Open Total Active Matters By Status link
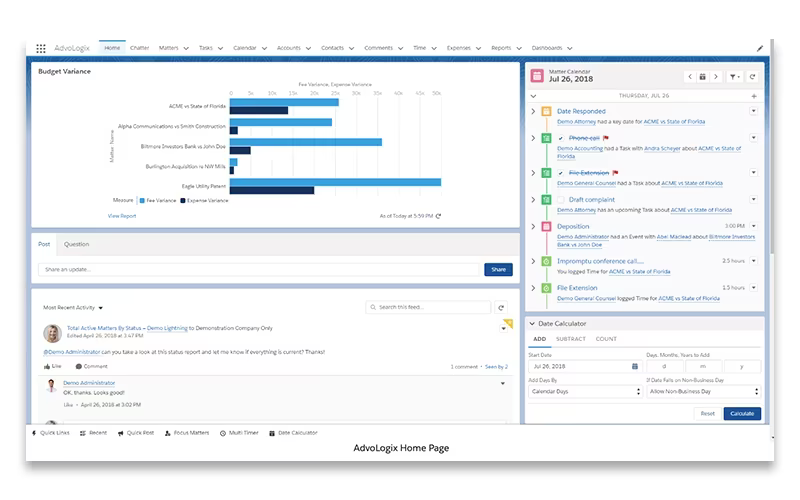 click(x=104, y=328)
